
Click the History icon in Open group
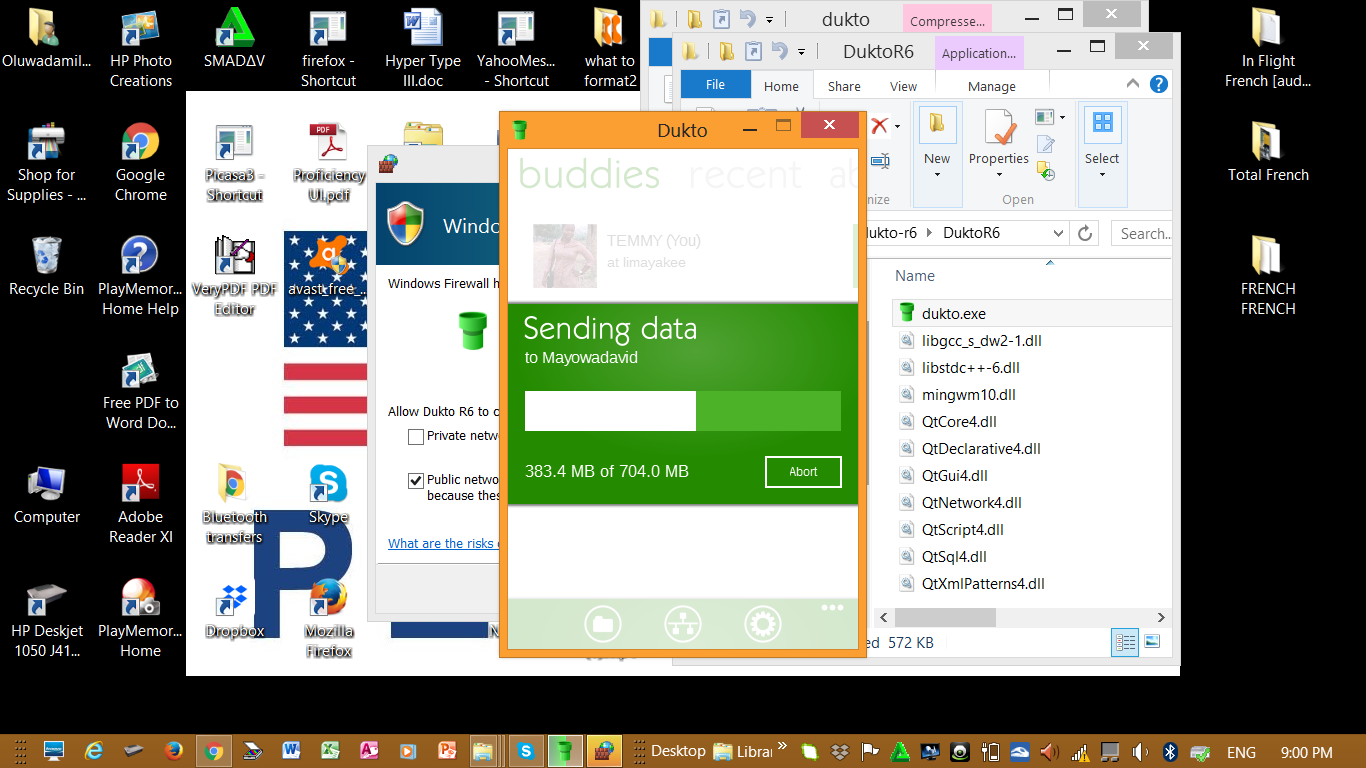1045,171
